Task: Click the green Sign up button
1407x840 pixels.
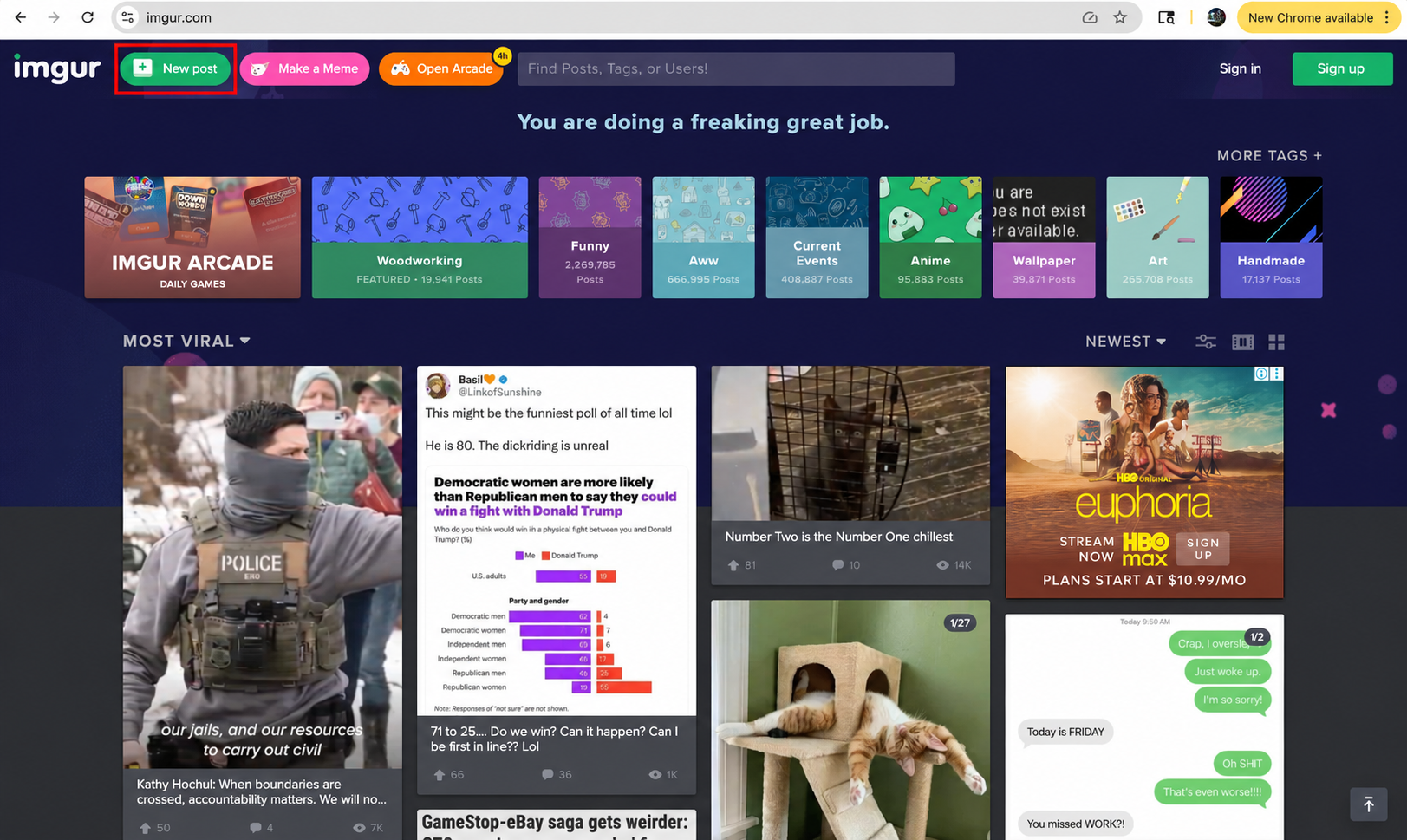Action: click(x=1341, y=68)
